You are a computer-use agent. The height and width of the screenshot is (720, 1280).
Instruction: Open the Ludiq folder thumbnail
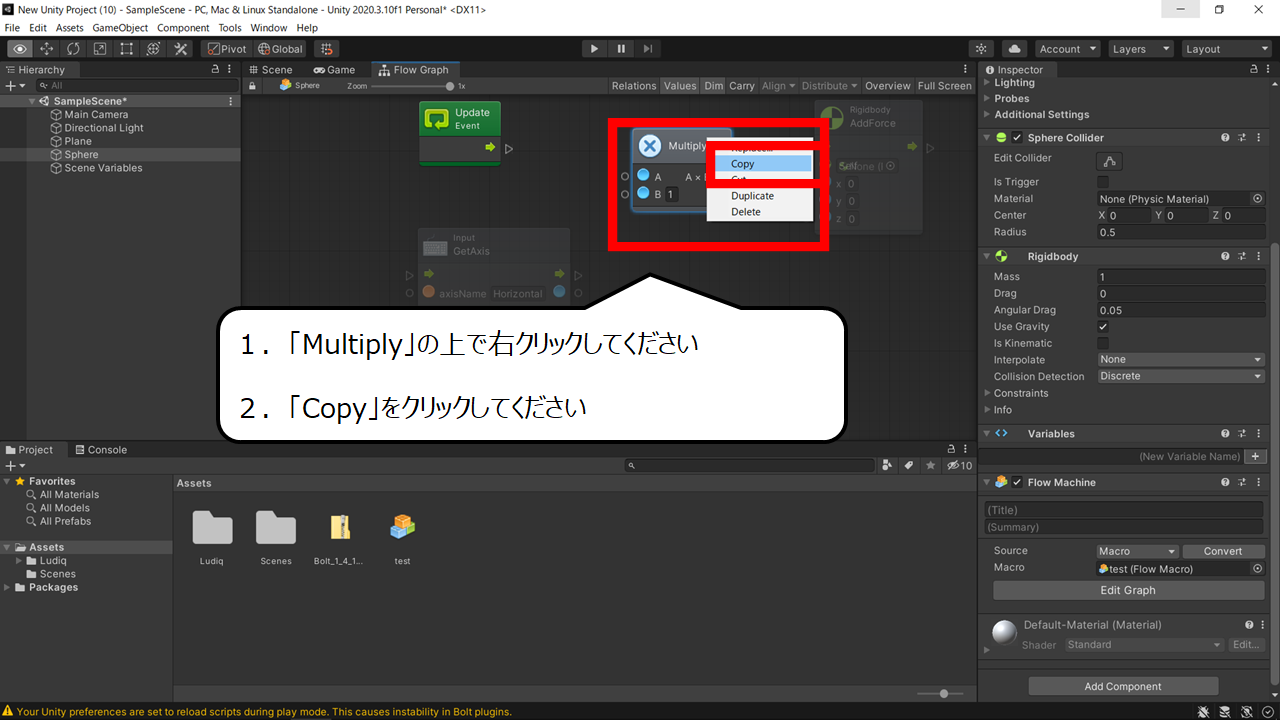click(x=212, y=527)
